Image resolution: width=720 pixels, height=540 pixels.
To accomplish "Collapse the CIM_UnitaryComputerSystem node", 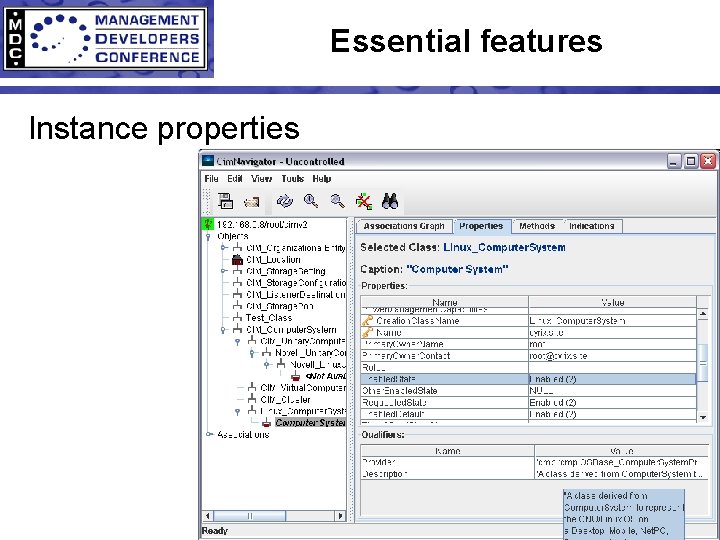I will click(237, 342).
